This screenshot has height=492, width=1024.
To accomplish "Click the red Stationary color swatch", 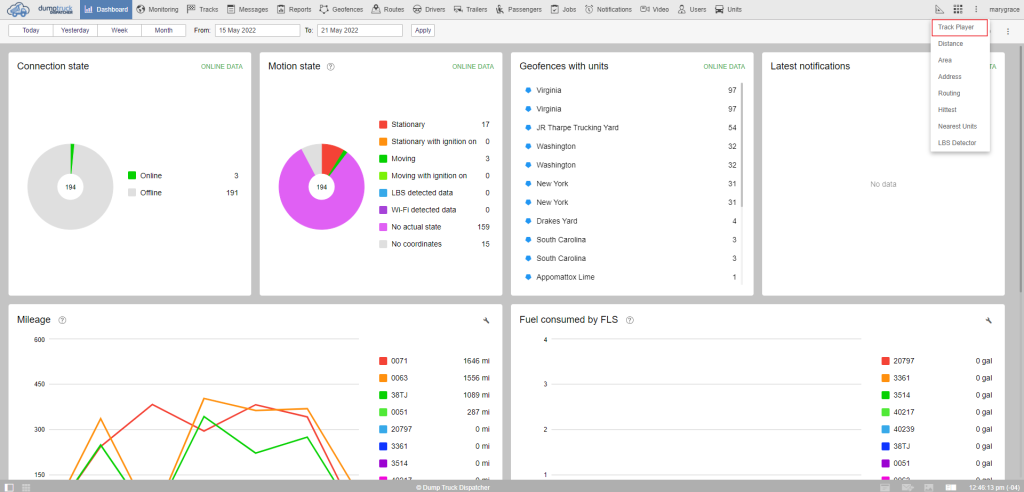I will pyautogui.click(x=383, y=125).
